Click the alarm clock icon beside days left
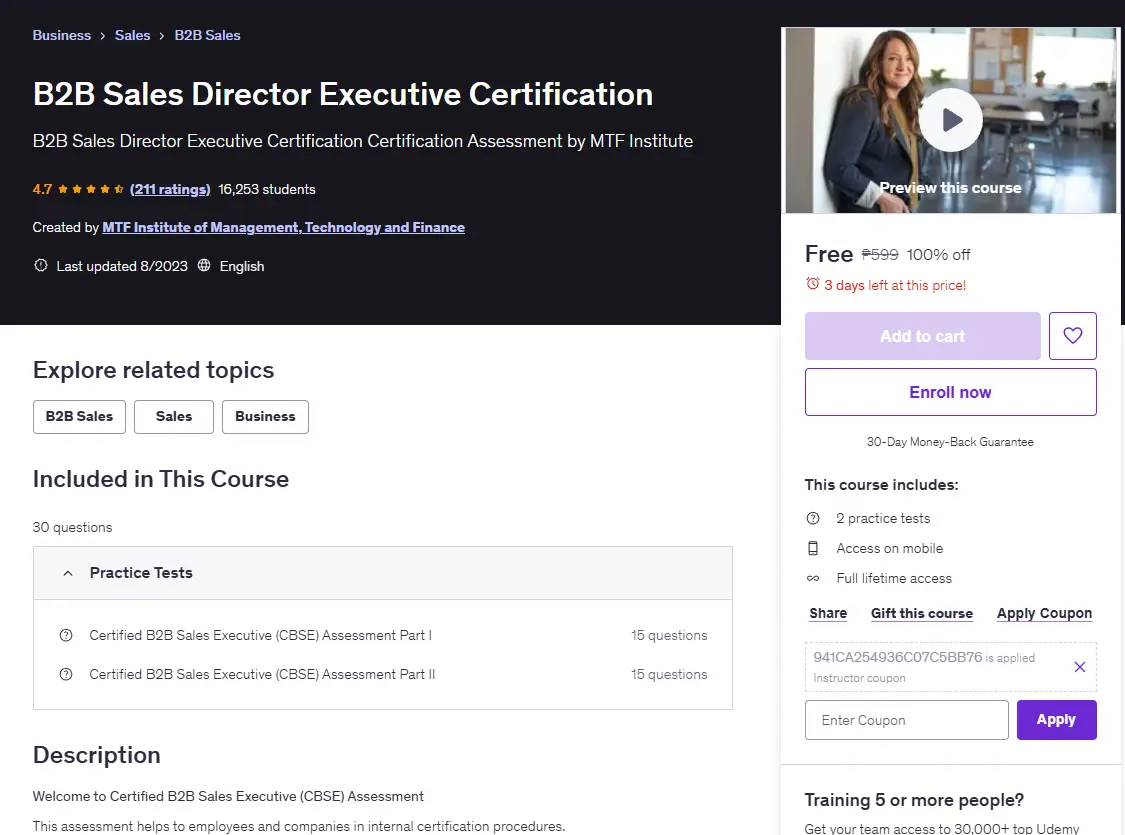The image size is (1125, 835). [812, 284]
